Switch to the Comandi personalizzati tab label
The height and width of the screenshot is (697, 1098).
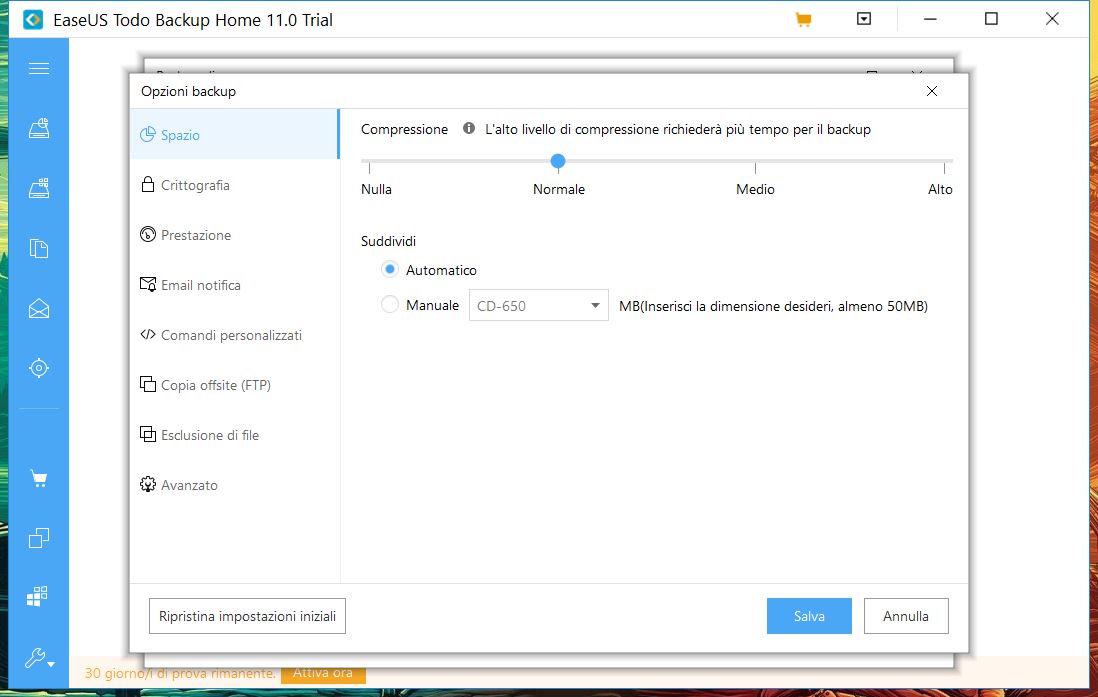pyautogui.click(x=231, y=335)
